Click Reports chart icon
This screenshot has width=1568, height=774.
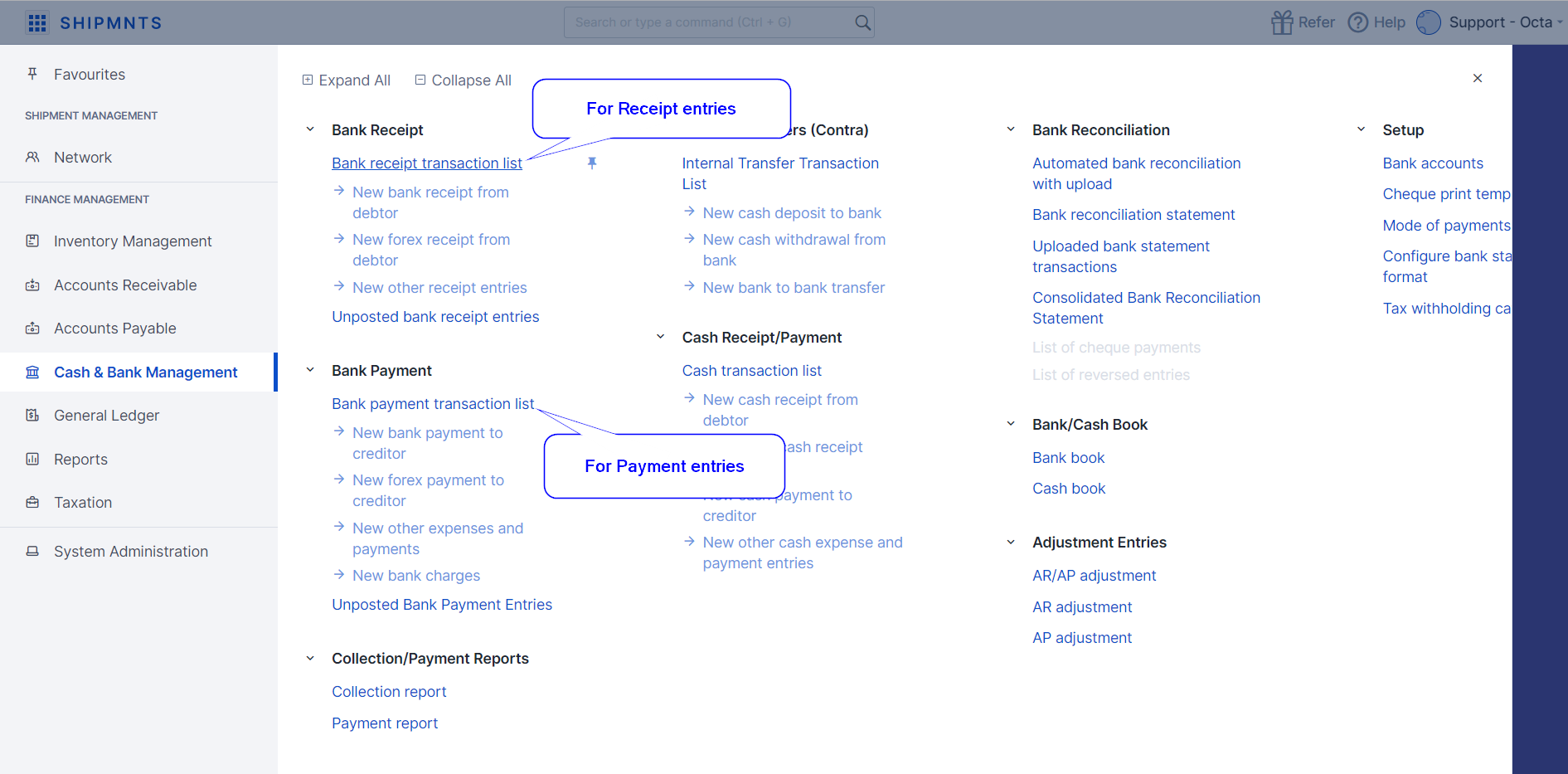click(32, 459)
